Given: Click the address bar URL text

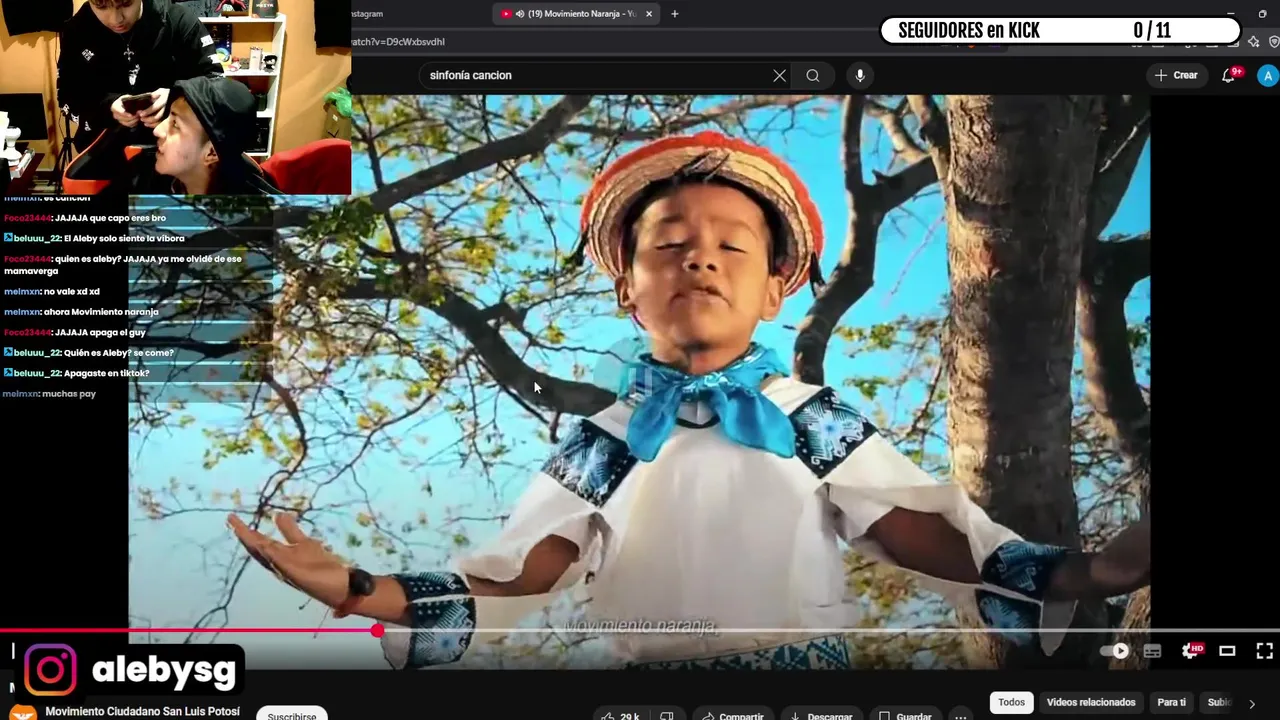Looking at the screenshot, I should coord(398,42).
